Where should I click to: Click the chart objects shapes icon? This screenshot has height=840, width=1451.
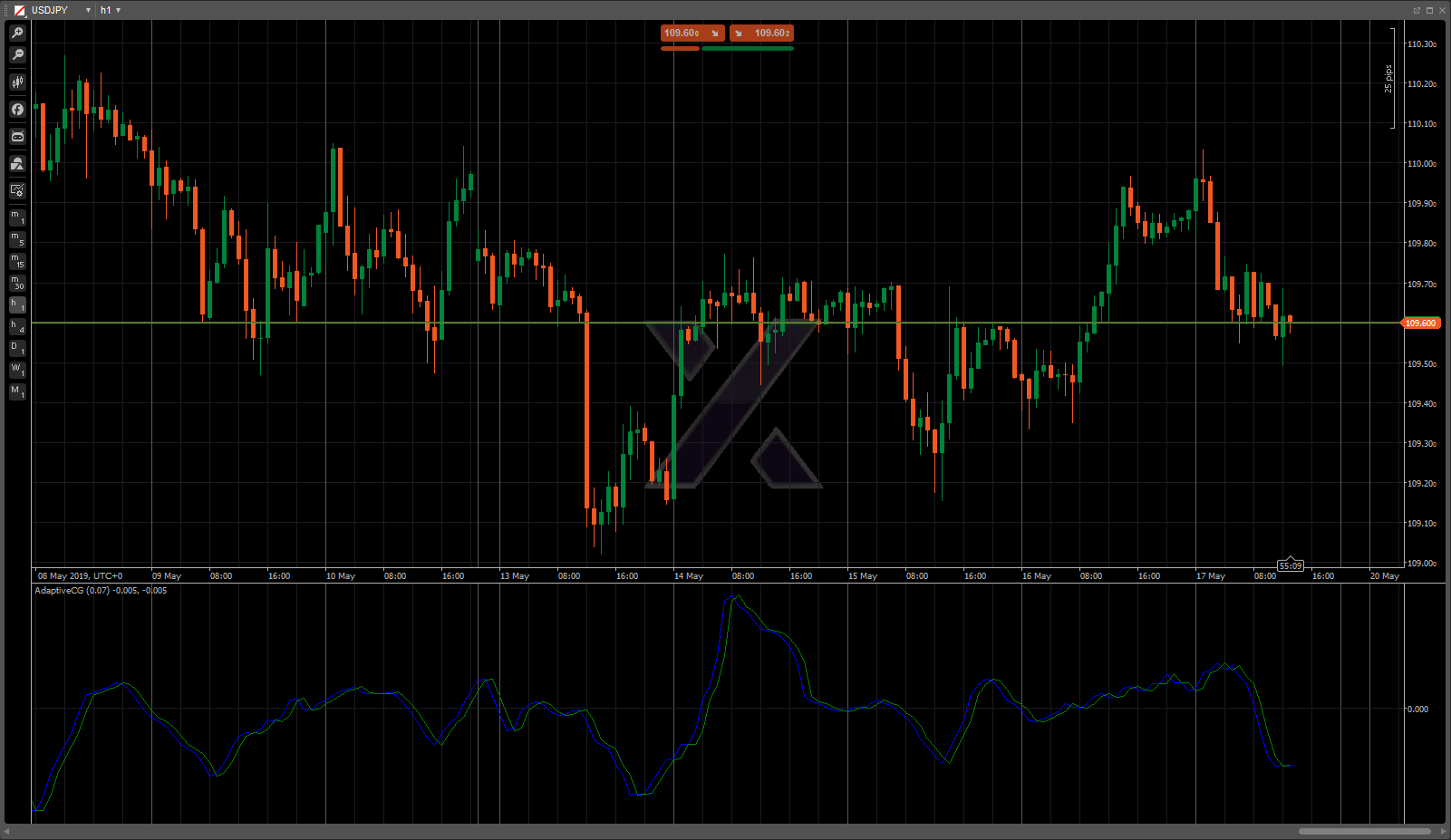click(17, 164)
